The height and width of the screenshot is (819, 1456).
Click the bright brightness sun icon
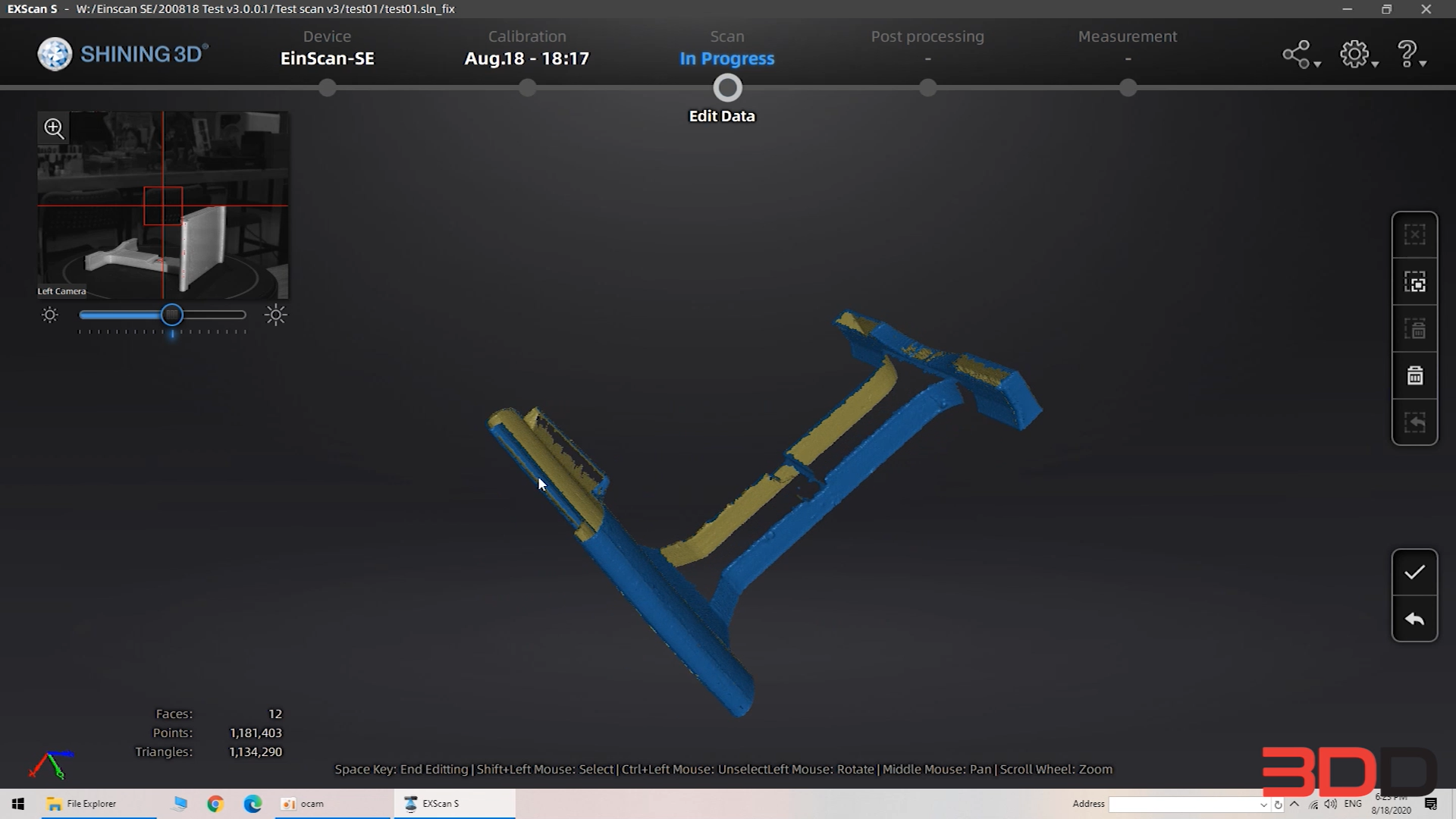(276, 315)
